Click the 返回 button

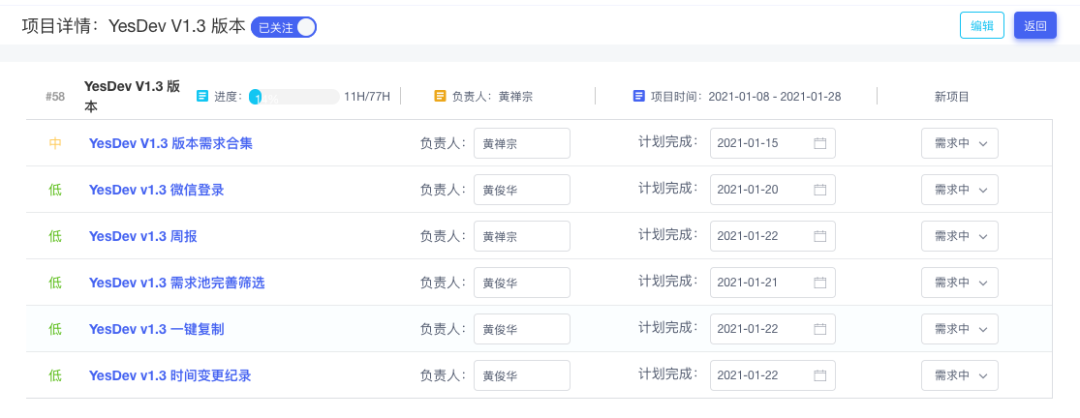click(x=1035, y=26)
